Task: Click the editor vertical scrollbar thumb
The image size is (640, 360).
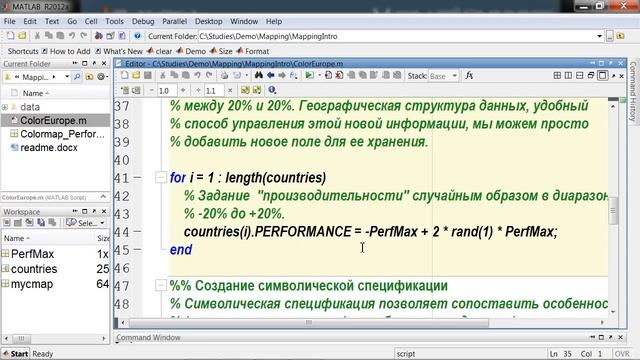Action: 613,210
